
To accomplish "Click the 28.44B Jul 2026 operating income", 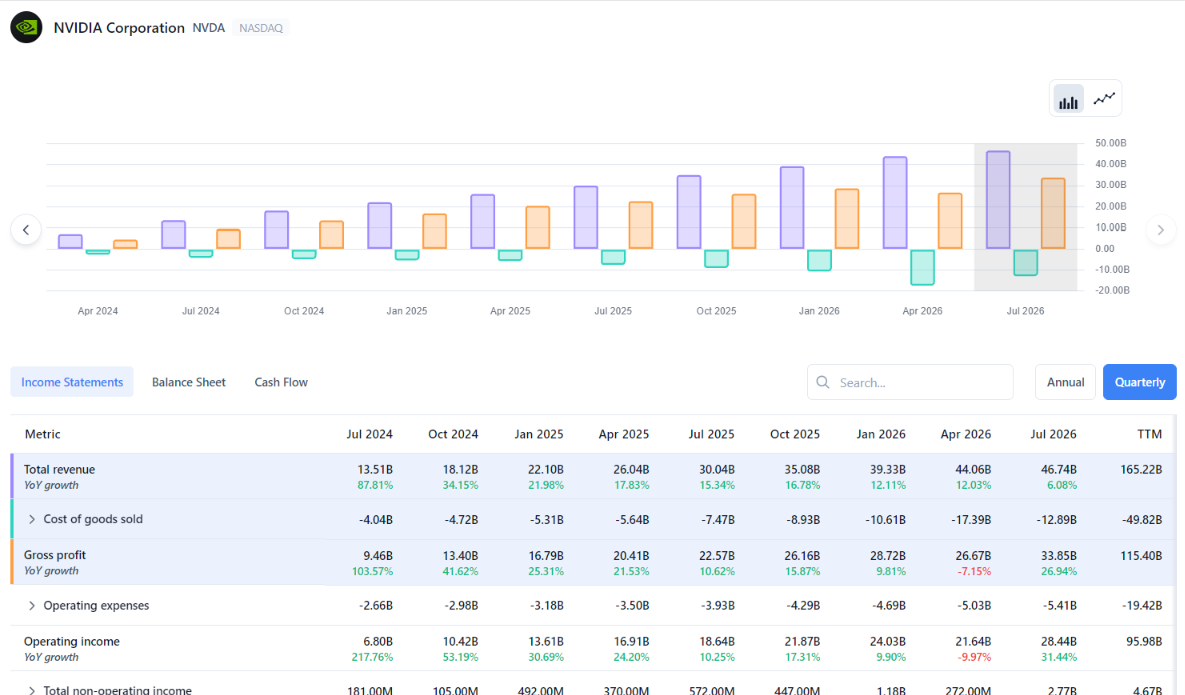I will click(x=1059, y=641).
